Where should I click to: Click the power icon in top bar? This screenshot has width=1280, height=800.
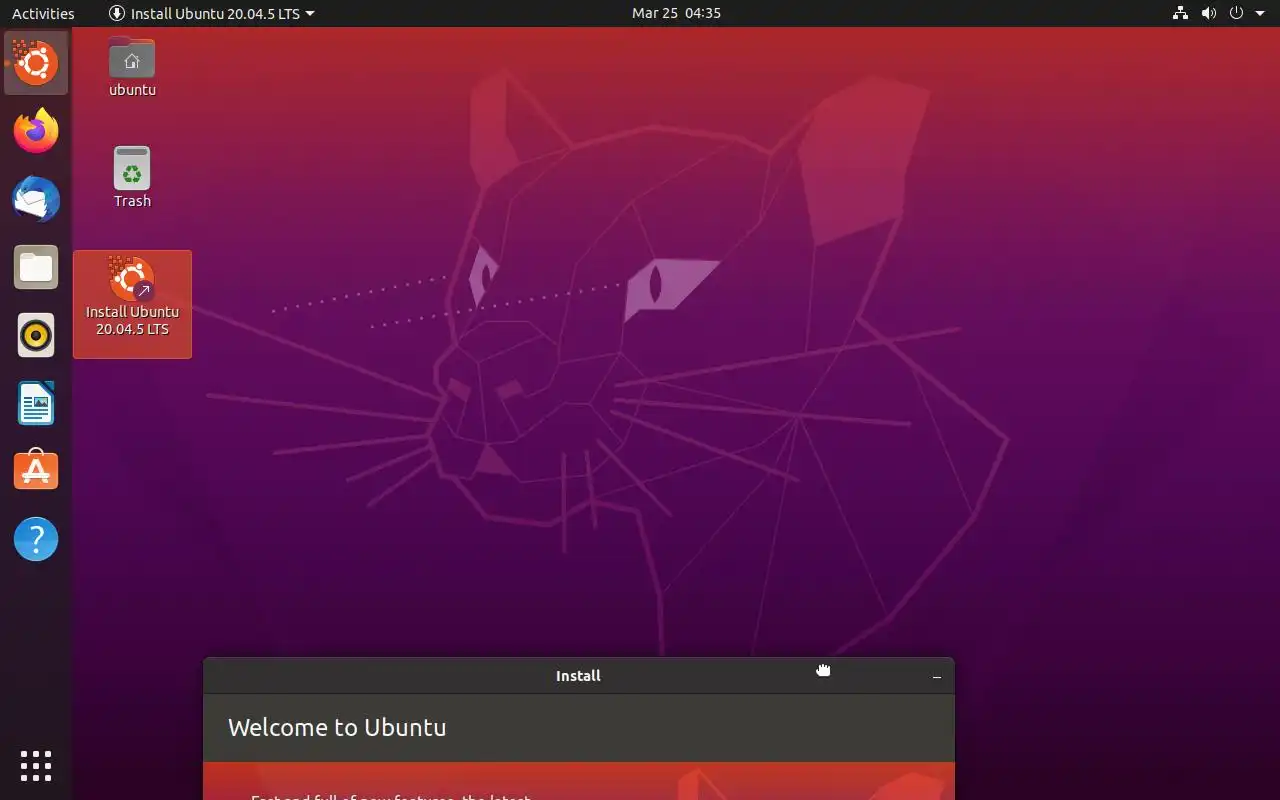(1236, 13)
